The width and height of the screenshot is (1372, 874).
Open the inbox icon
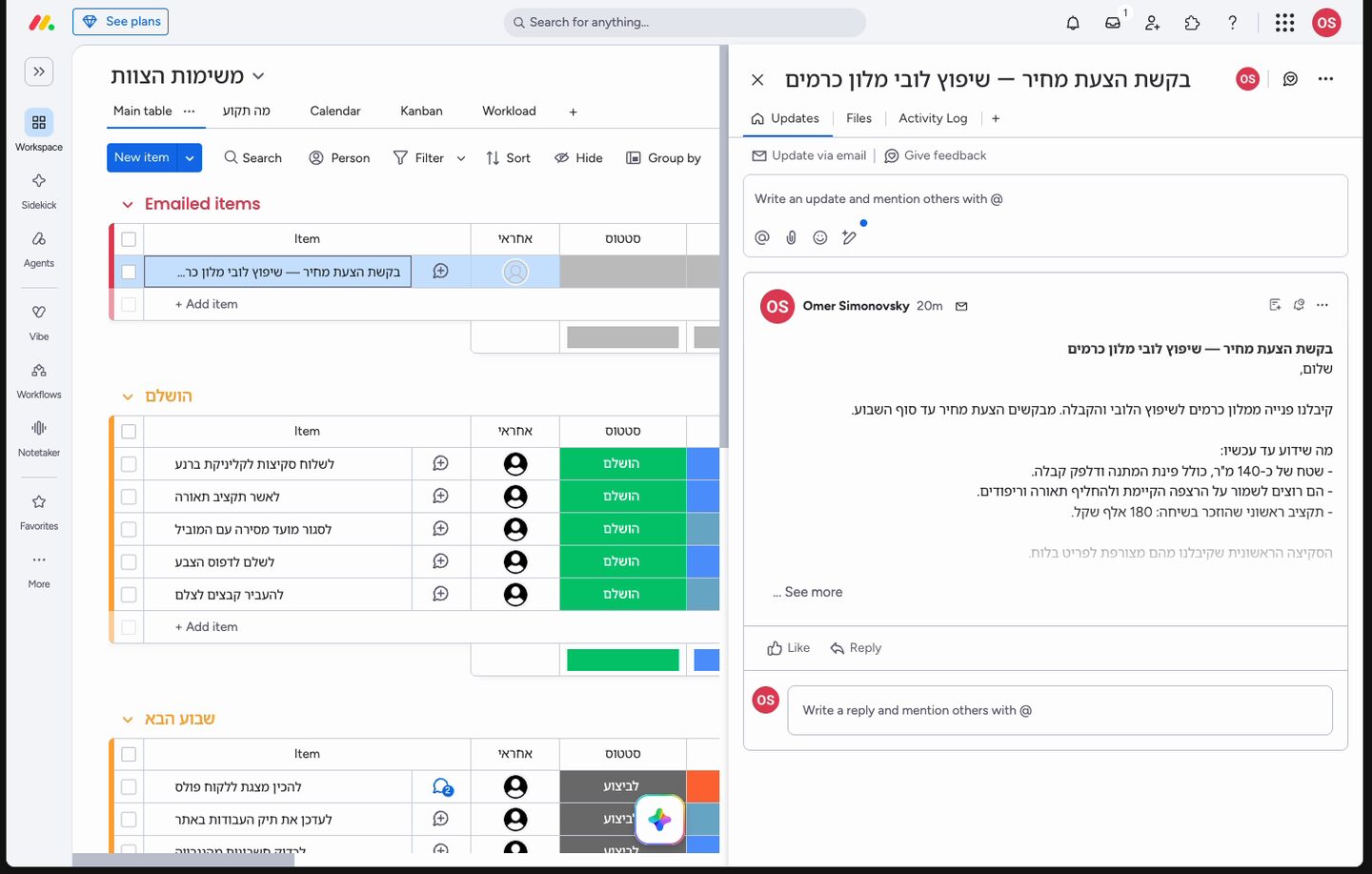click(1113, 23)
